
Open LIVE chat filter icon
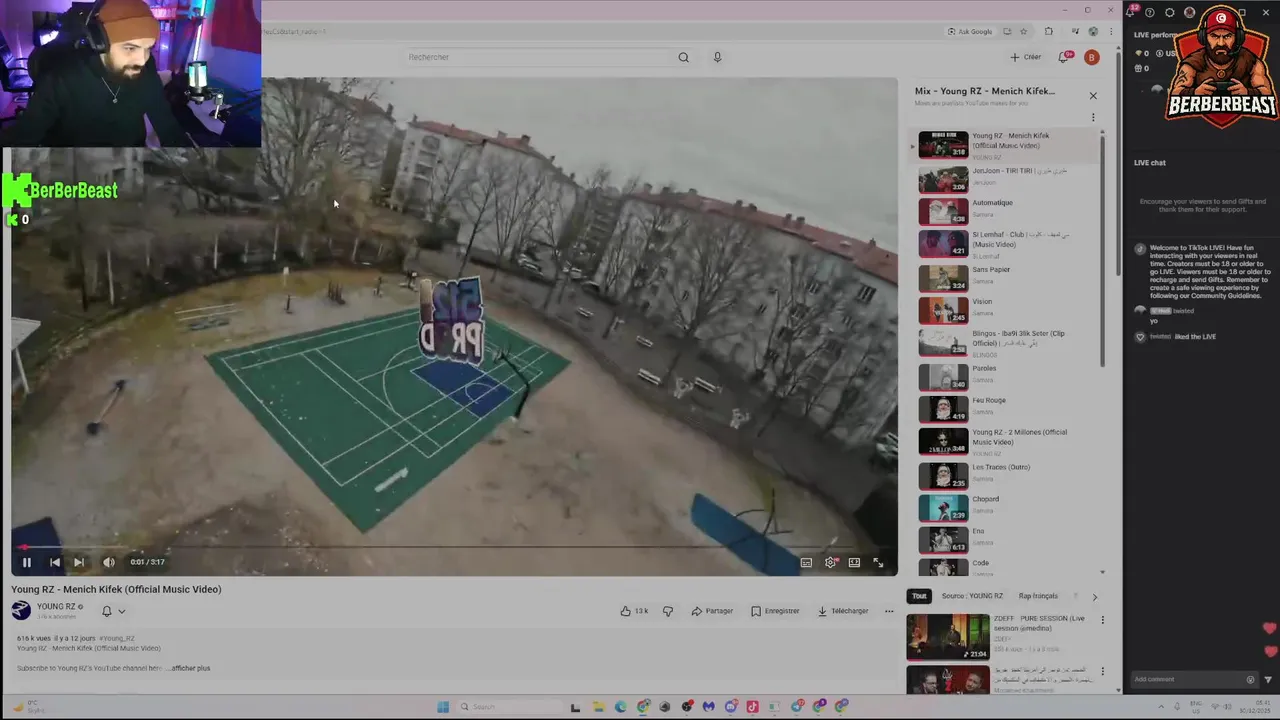tap(1268, 679)
